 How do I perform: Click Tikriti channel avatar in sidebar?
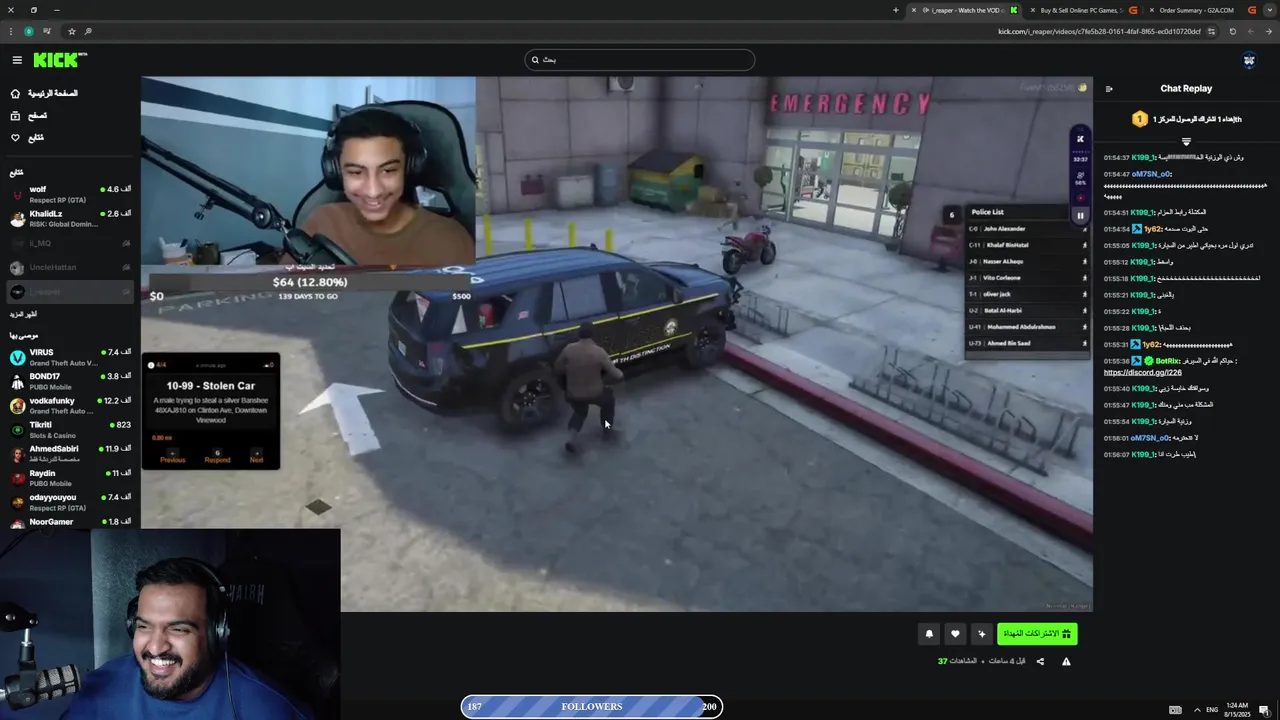pyautogui.click(x=17, y=429)
